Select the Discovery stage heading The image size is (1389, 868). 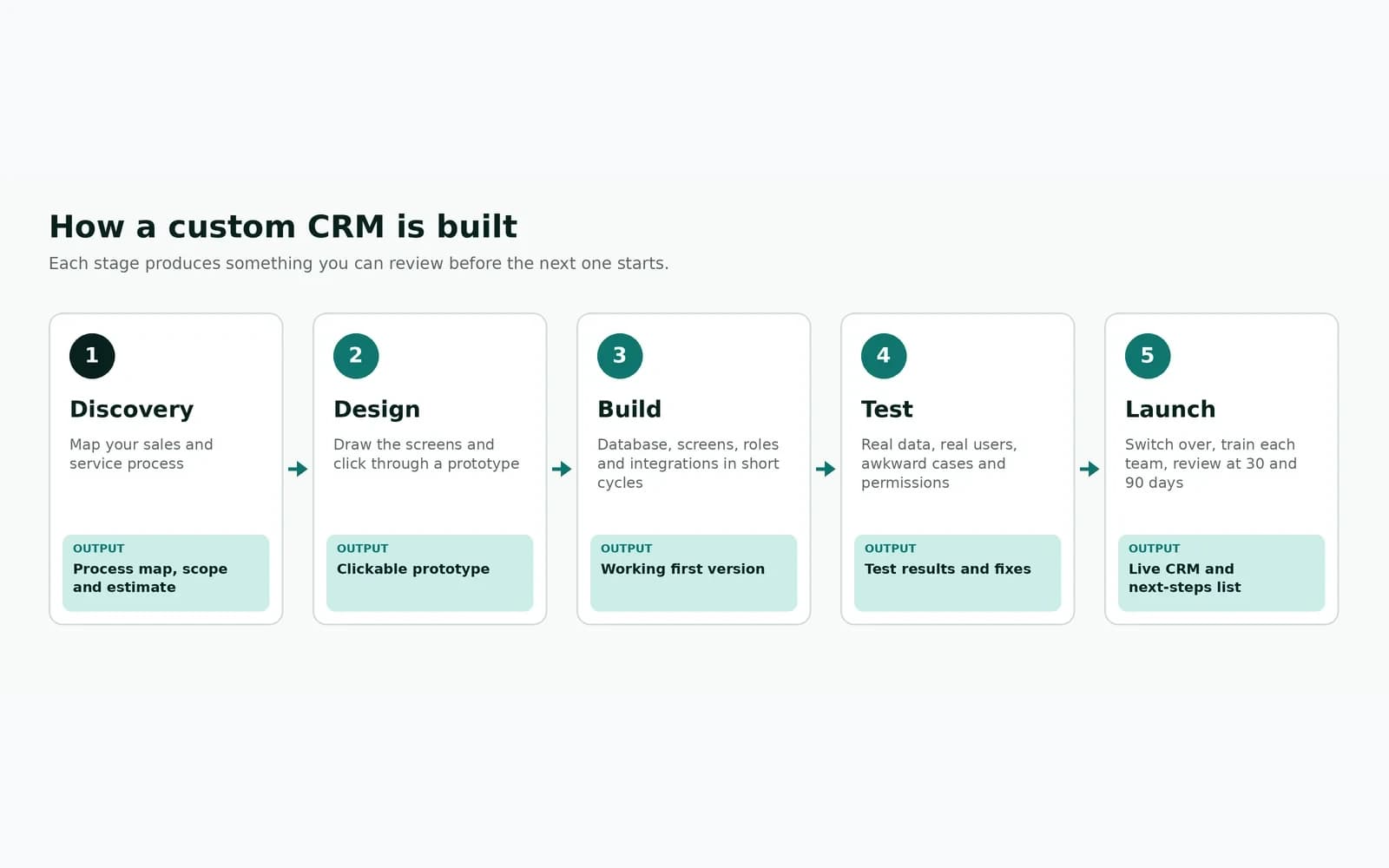tap(132, 409)
